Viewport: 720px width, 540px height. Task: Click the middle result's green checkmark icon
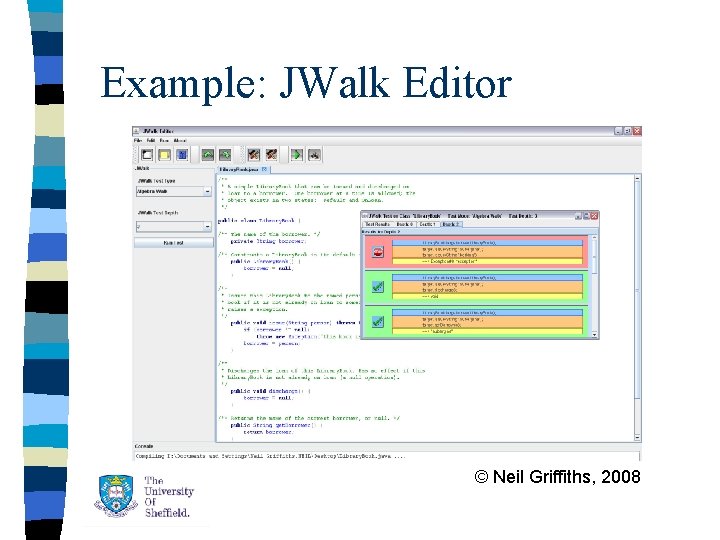coord(377,287)
